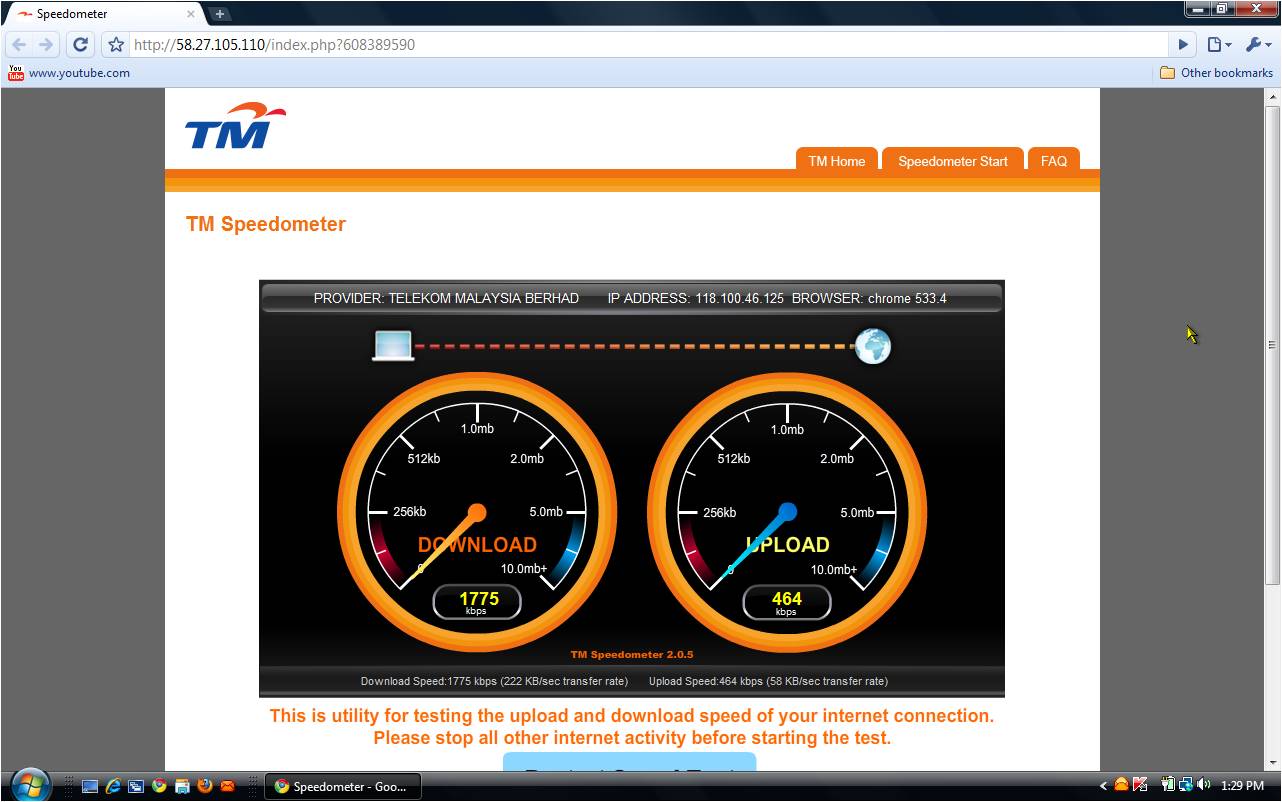Click the Switch between windows icon
The width and height of the screenshot is (1282, 802).
(136, 786)
